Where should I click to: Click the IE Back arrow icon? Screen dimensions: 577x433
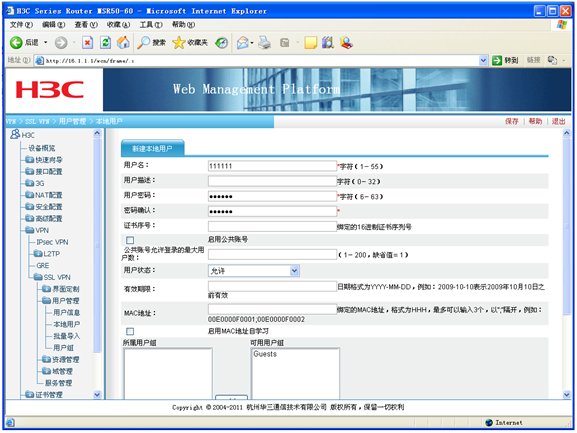click(16, 43)
